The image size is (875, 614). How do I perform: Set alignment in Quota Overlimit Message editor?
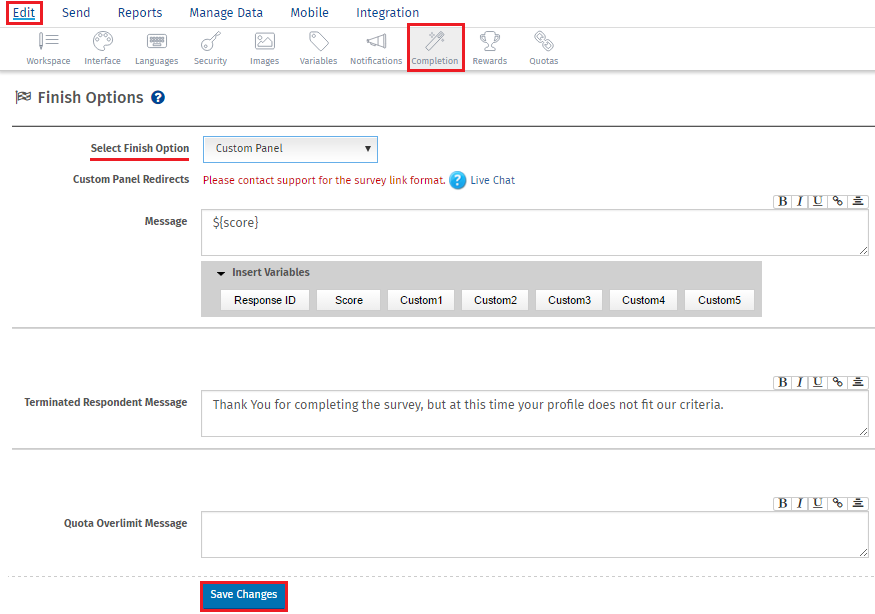pyautogui.click(x=858, y=503)
